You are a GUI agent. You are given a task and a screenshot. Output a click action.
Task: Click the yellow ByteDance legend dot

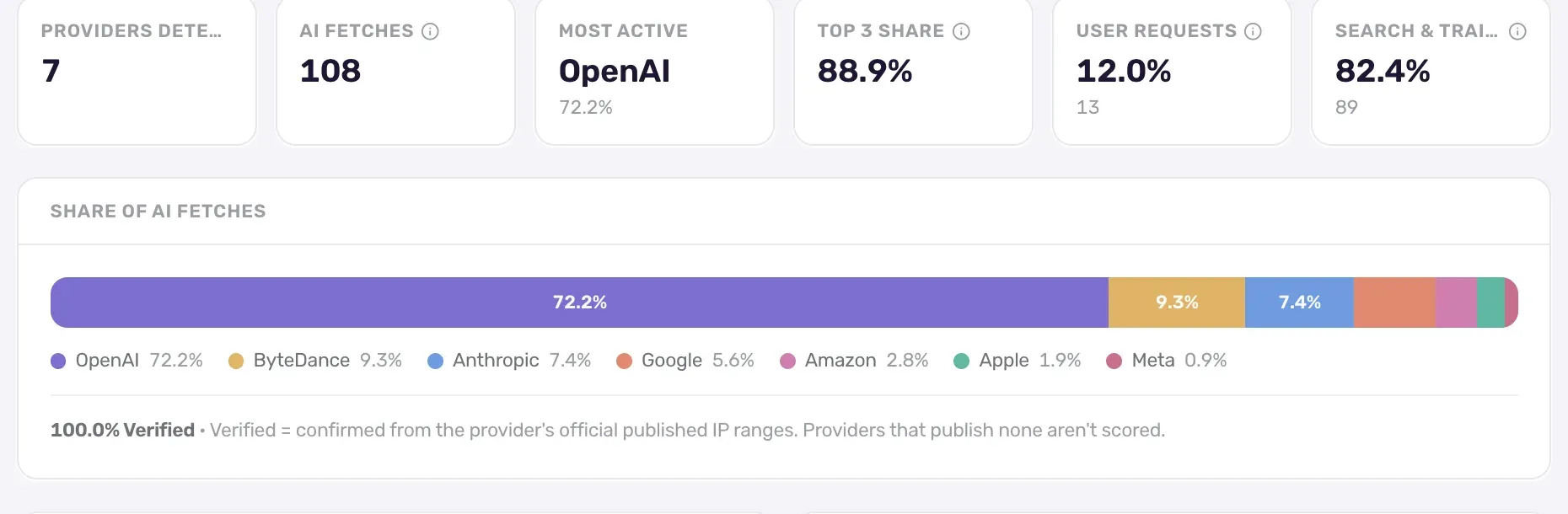tap(236, 361)
